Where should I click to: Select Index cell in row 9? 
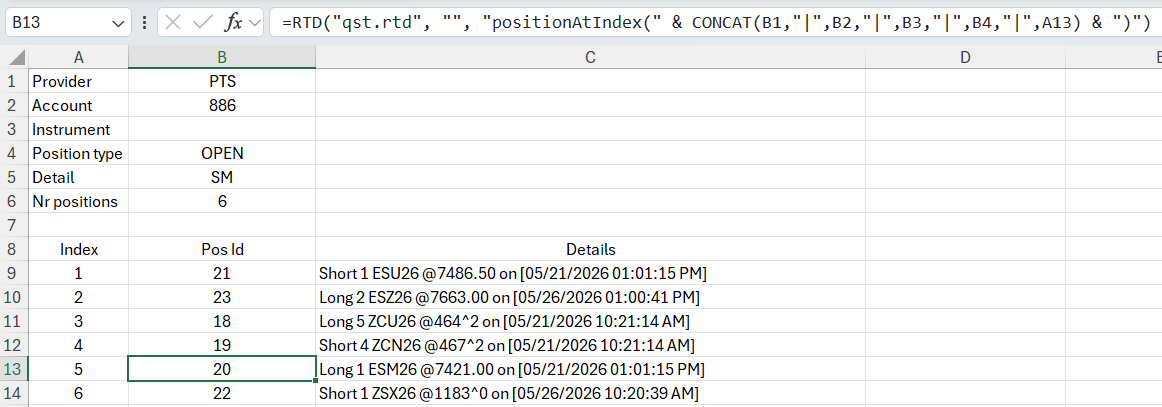coord(79,273)
